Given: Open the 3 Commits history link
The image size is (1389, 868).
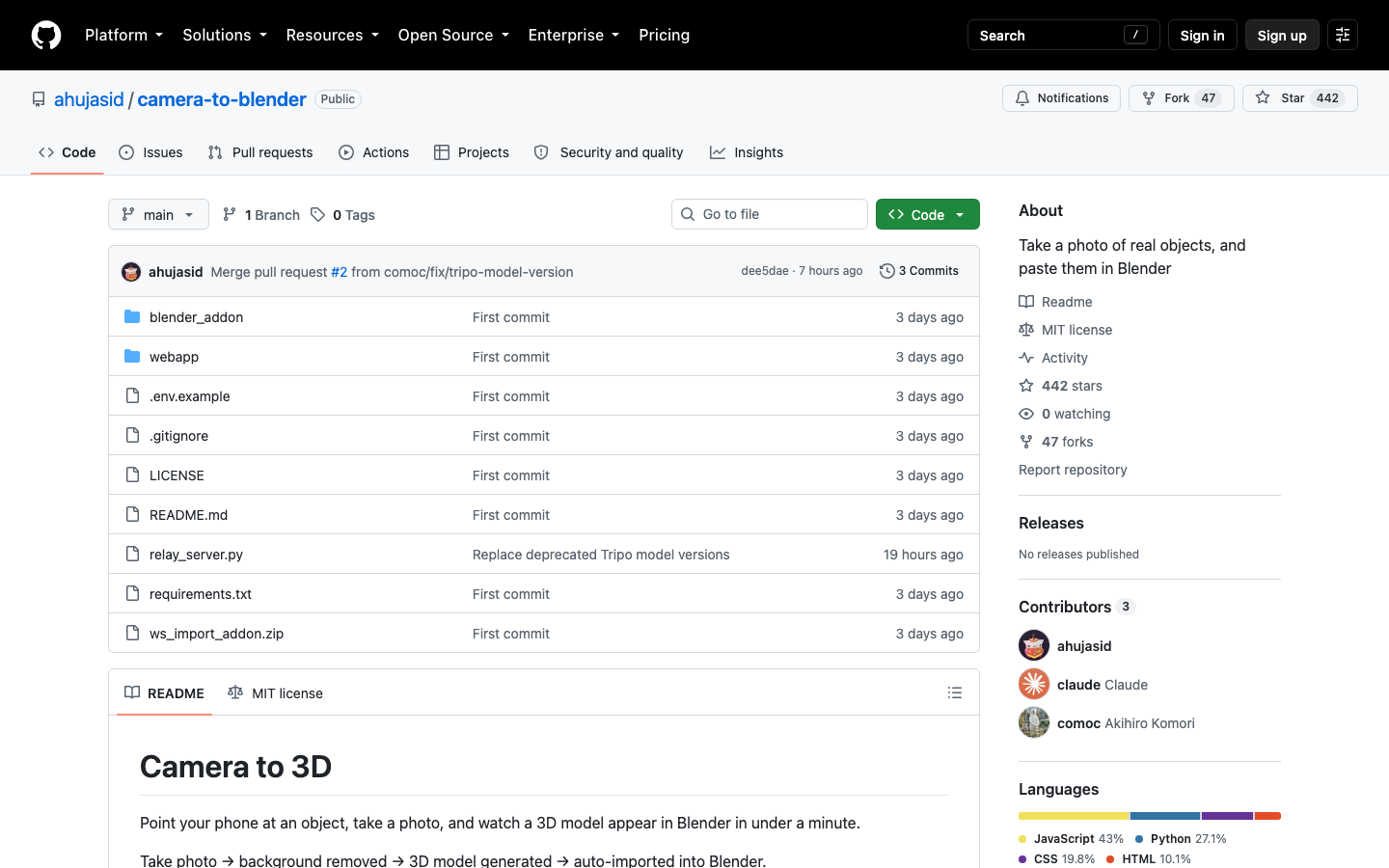Looking at the screenshot, I should [x=919, y=271].
